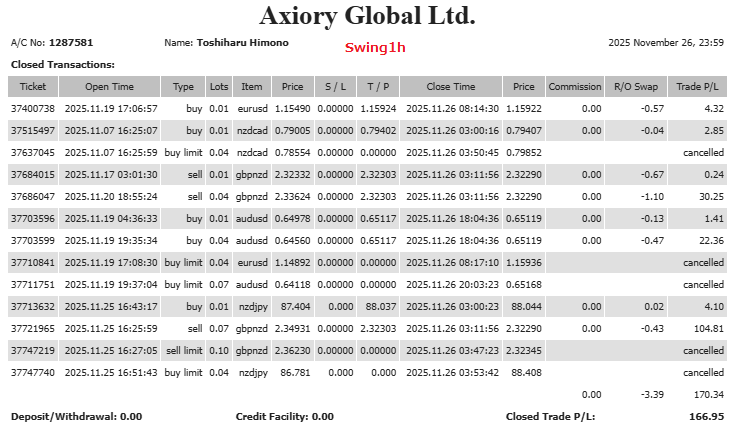Click the Ticket column header
This screenshot has height=427, width=730.
33,87
